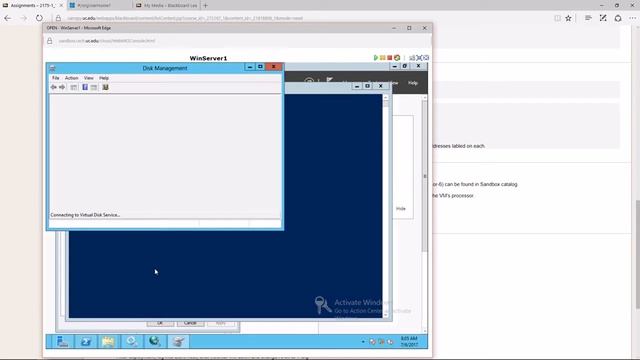Click the Edge share icon
This screenshot has height=360, width=640.
tap(618, 18)
